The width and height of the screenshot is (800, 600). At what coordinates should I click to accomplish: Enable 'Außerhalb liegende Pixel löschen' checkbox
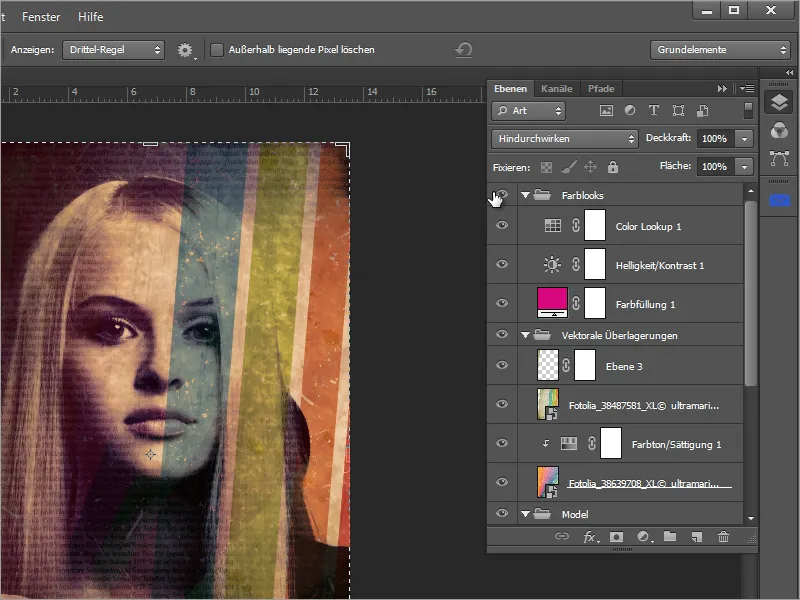point(217,50)
